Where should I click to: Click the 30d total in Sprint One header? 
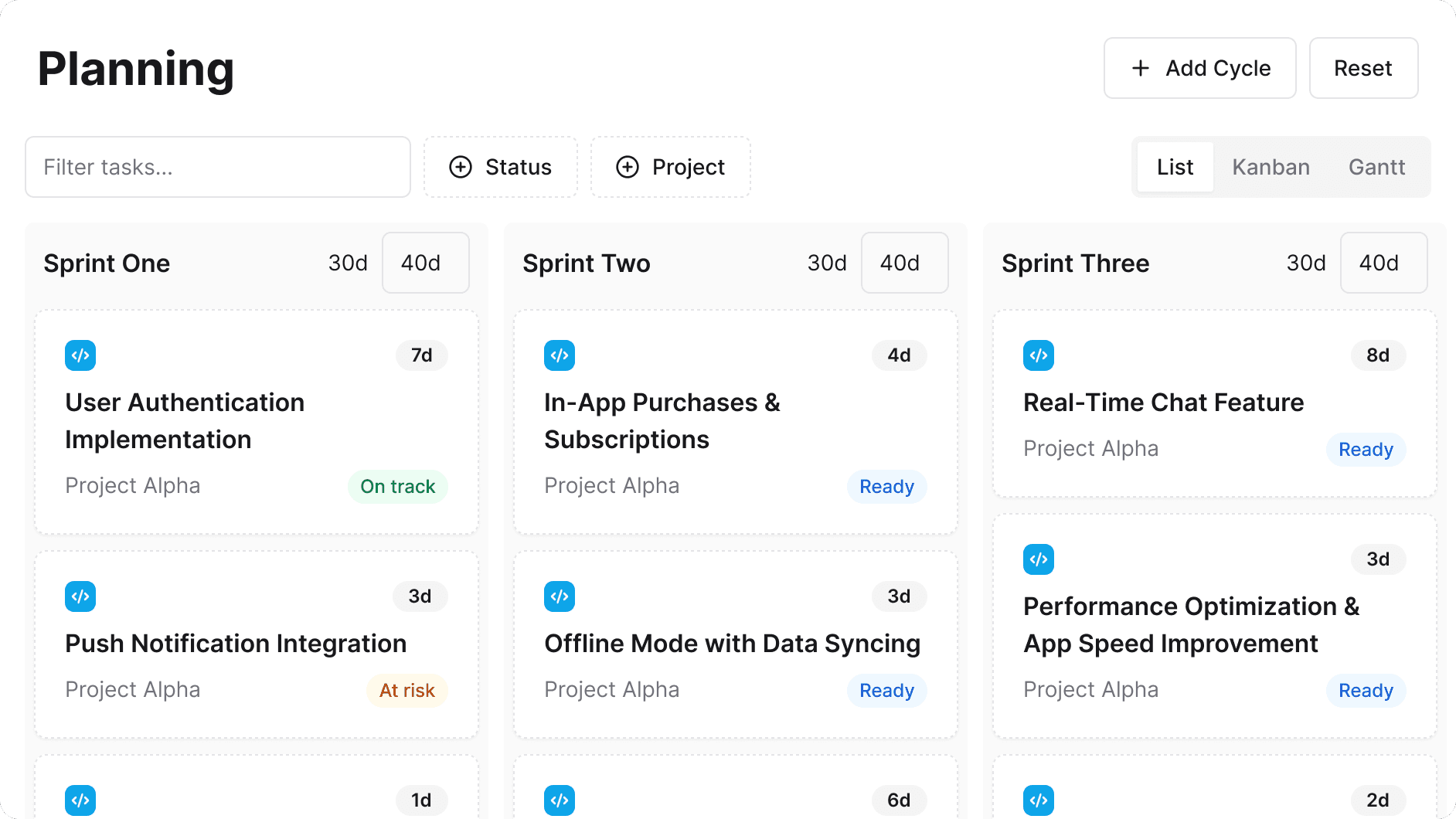click(x=349, y=263)
